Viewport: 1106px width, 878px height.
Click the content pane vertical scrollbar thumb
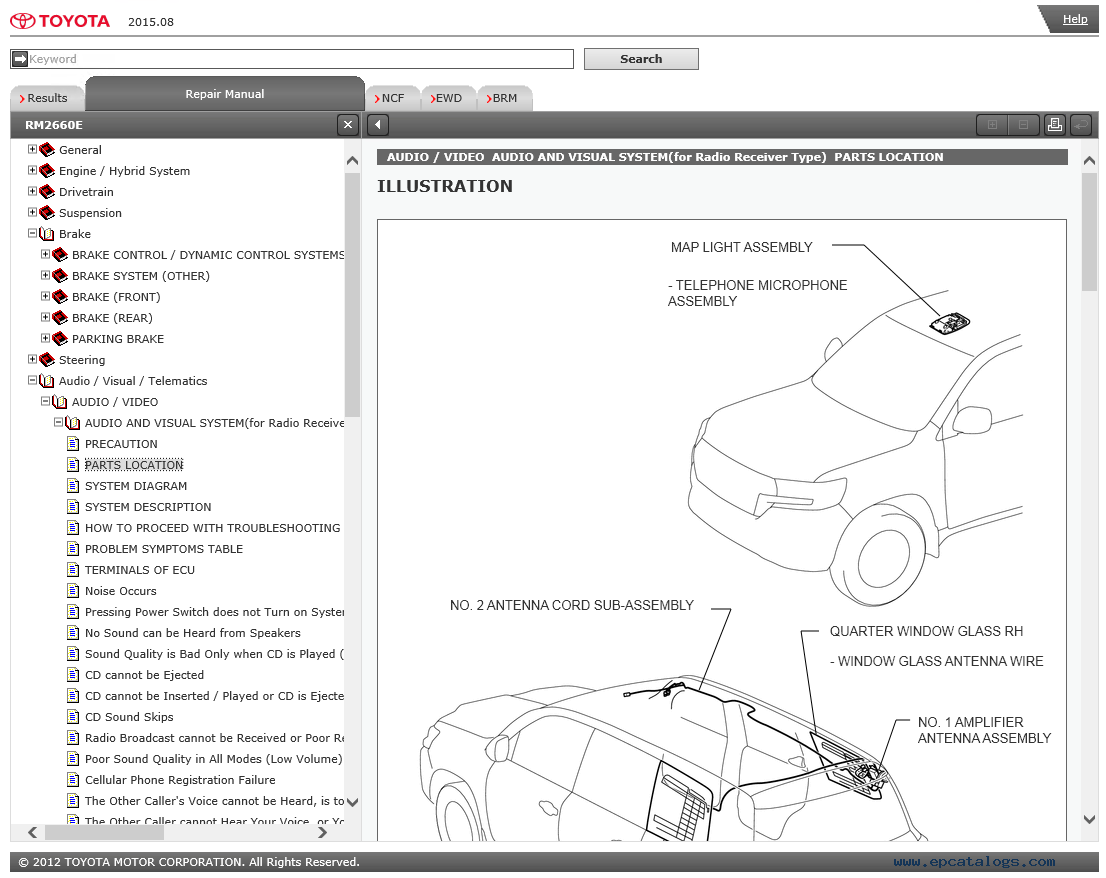pyautogui.click(x=1089, y=231)
